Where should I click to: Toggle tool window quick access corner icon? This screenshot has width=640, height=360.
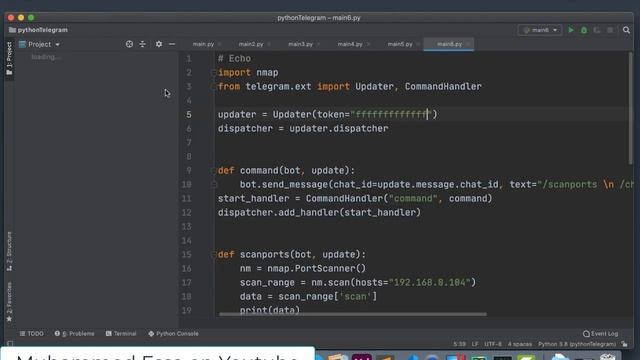pos(10,344)
